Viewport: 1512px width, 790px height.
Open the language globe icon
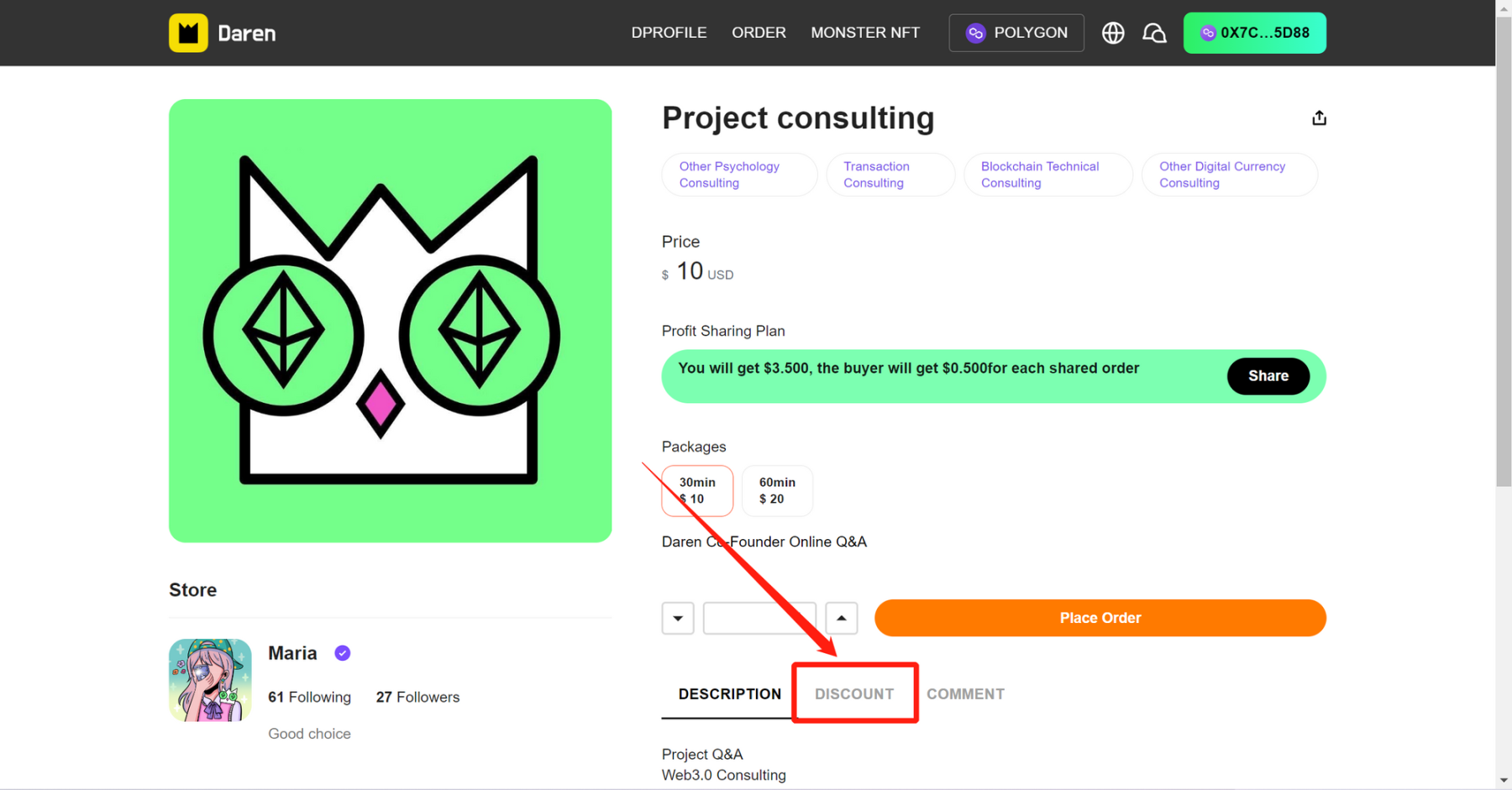[1113, 33]
